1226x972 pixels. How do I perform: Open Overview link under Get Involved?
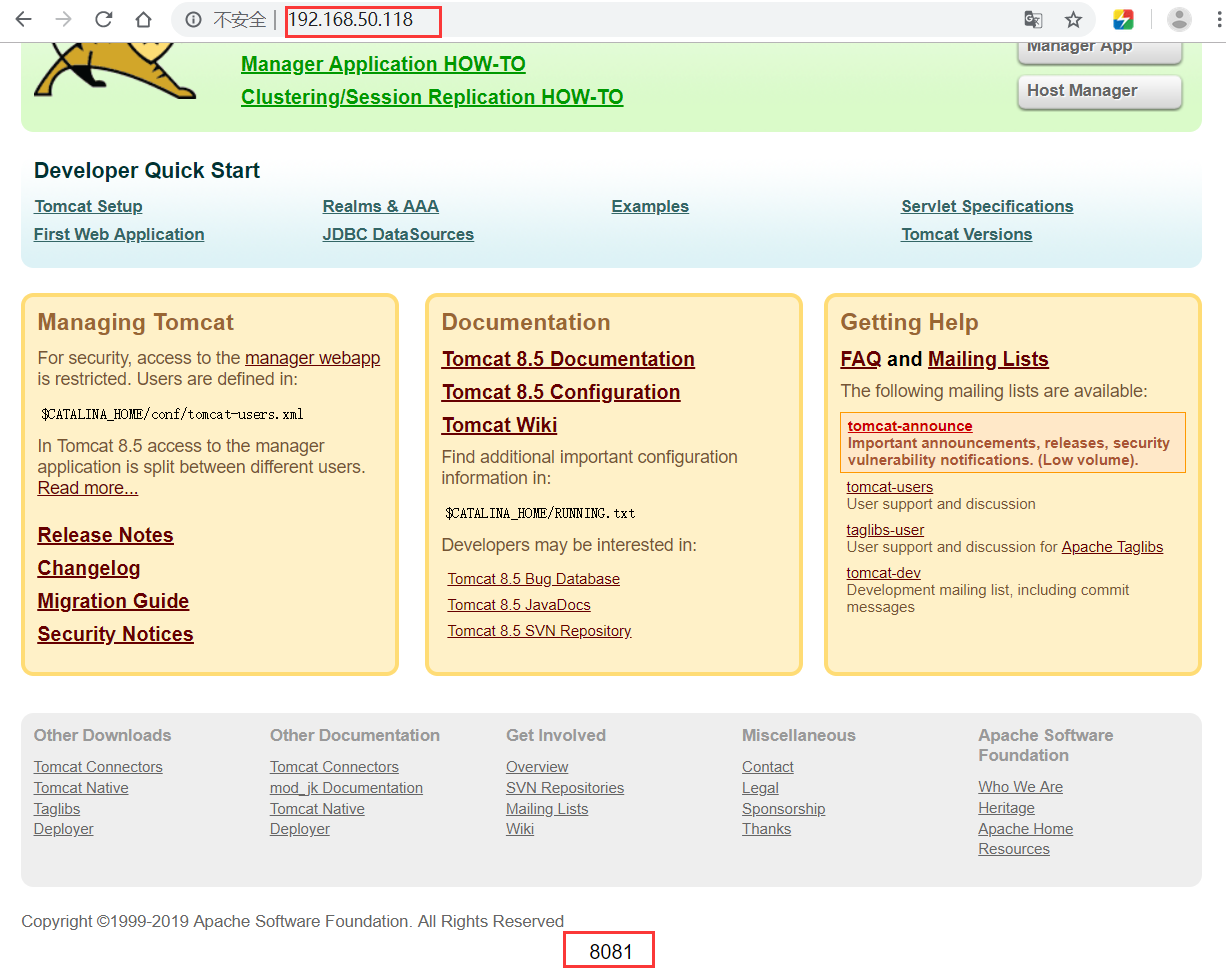[537, 767]
